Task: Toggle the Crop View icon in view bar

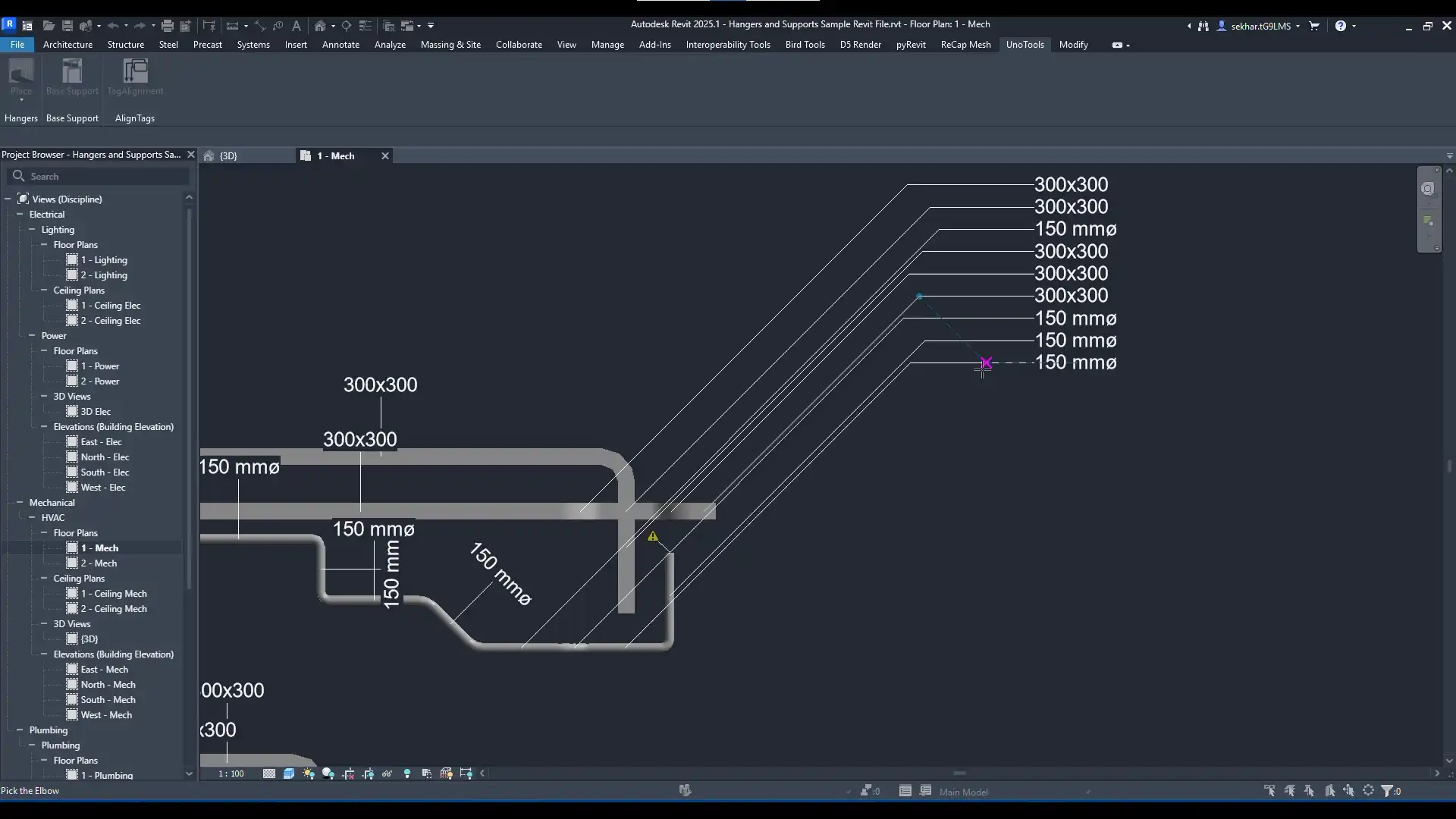Action: tap(349, 774)
